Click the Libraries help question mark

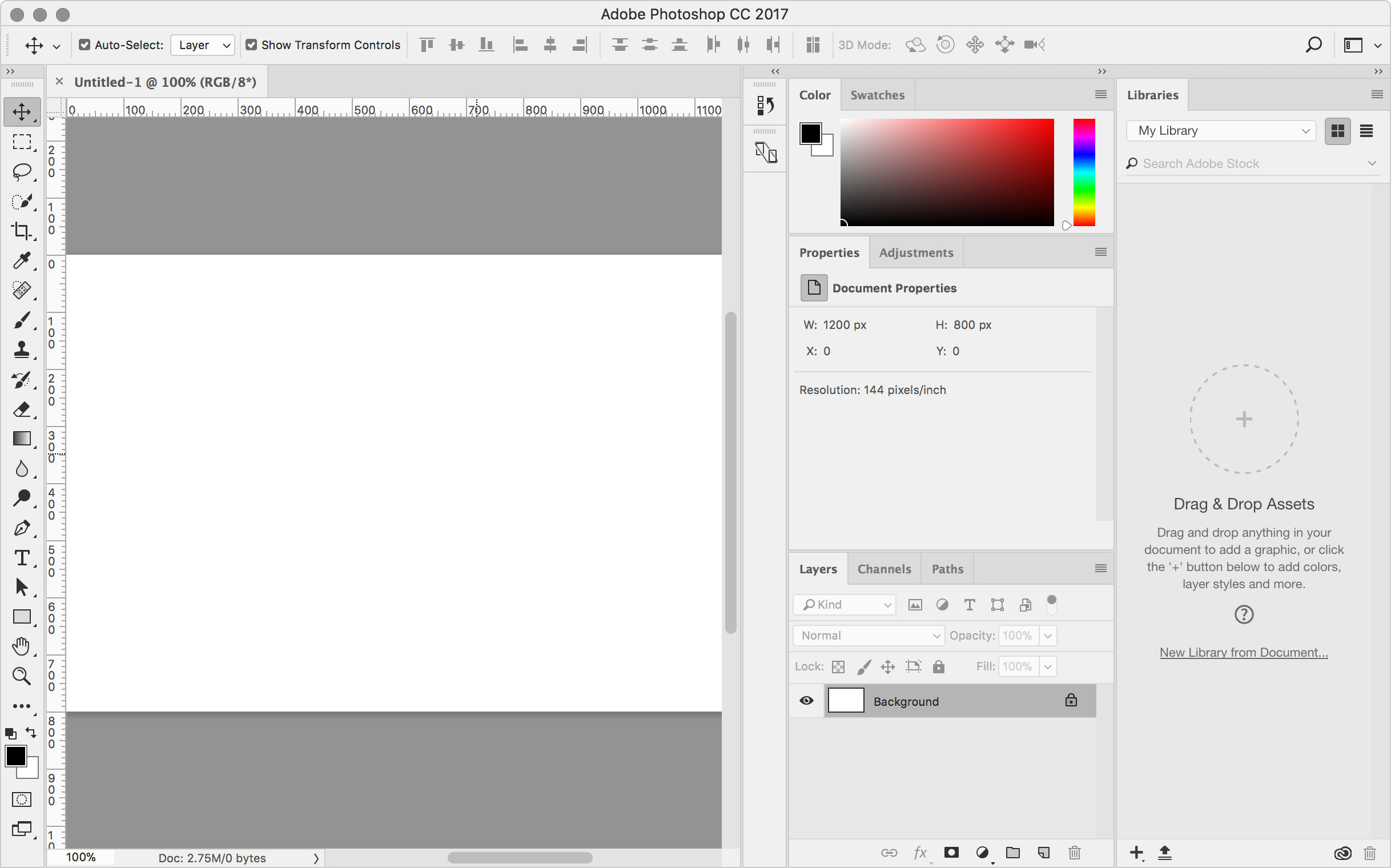pos(1244,615)
